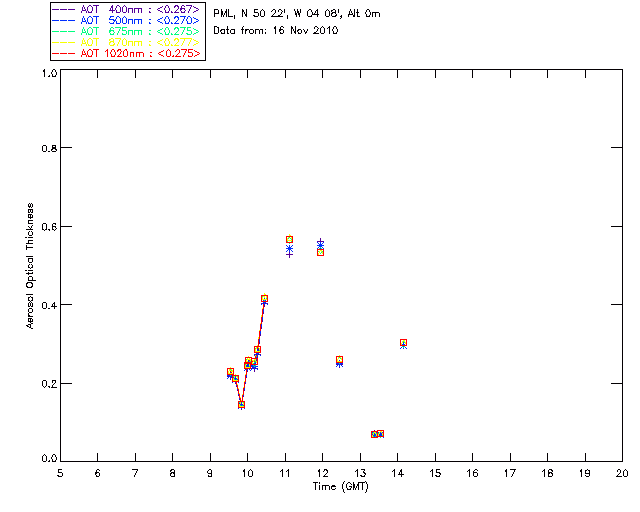Click the x-axis tick label 11
This screenshot has width=640, height=512.
coord(285,474)
